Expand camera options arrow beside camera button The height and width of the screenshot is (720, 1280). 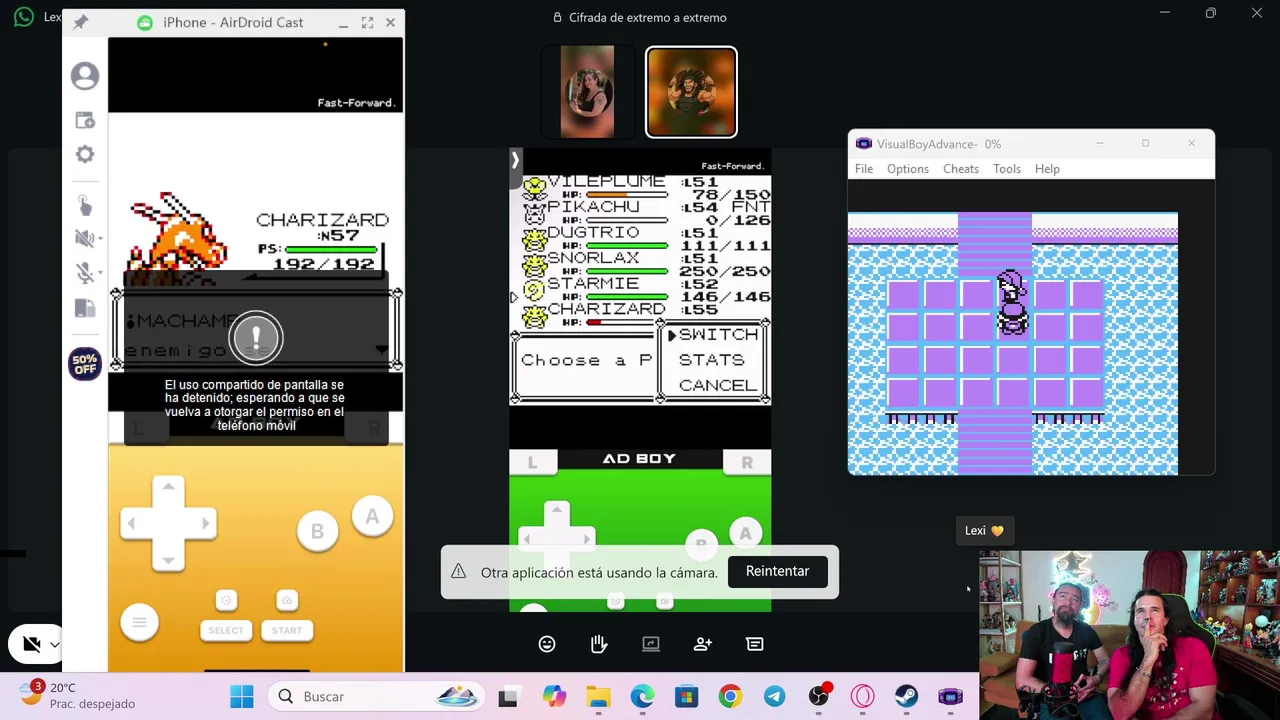[55, 645]
